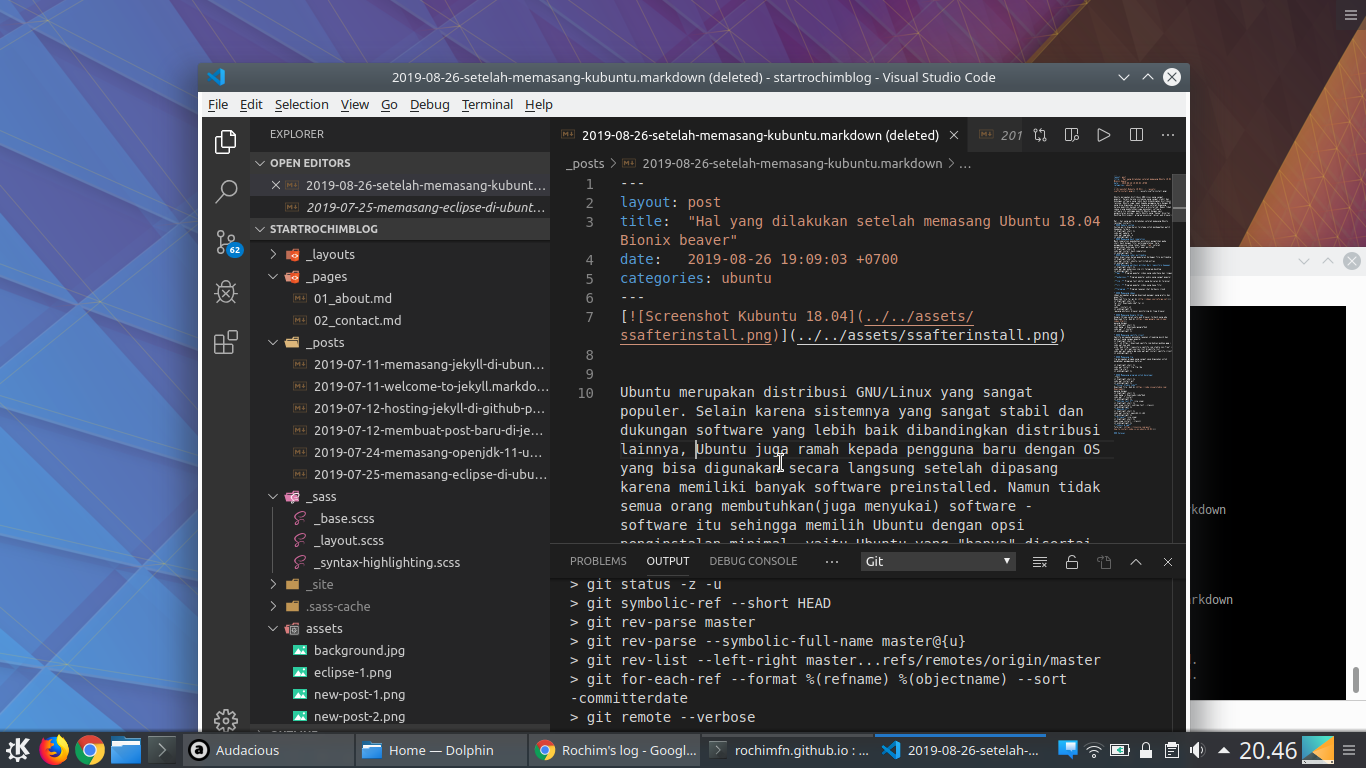
Task: Open log output file icon in panel
Action: (x=1104, y=562)
